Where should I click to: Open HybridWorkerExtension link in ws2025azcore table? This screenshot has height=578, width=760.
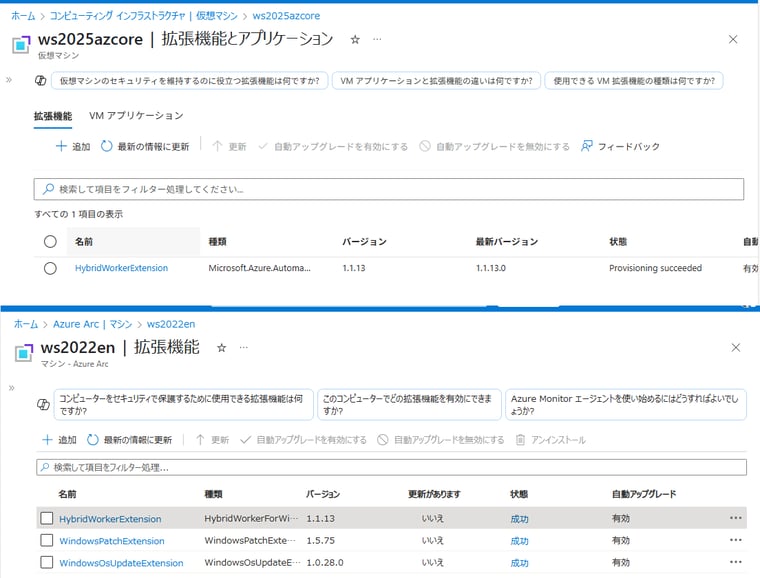(x=121, y=268)
